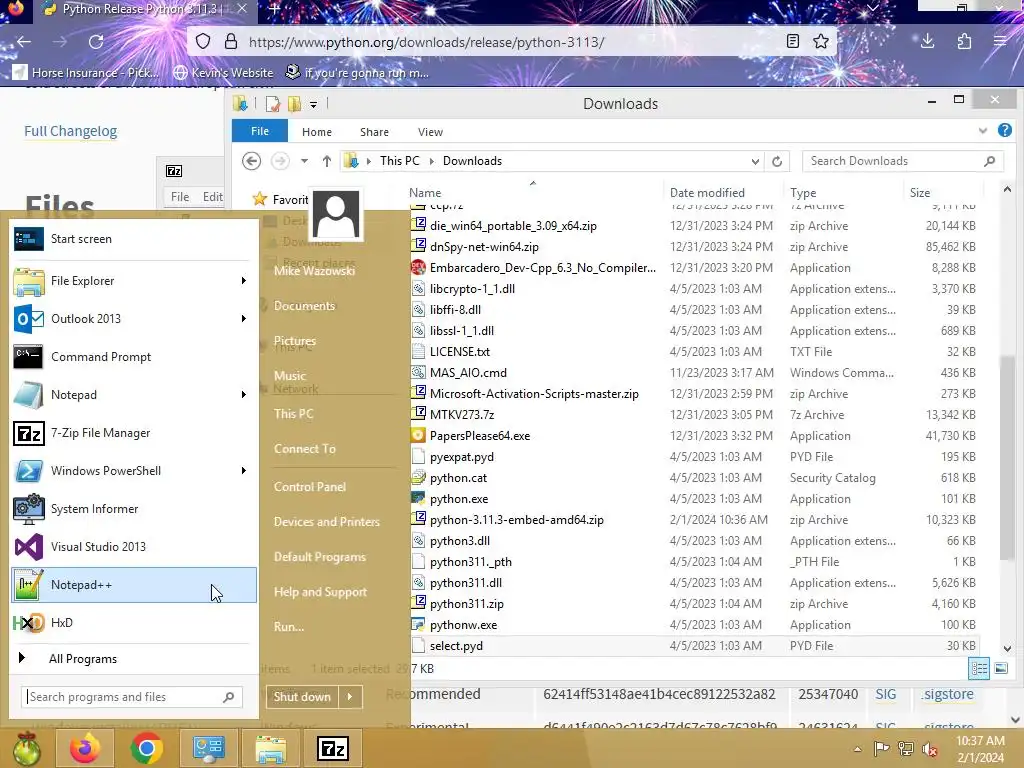Launch Visual Studio 2013
The height and width of the screenshot is (768, 1024).
point(133,547)
